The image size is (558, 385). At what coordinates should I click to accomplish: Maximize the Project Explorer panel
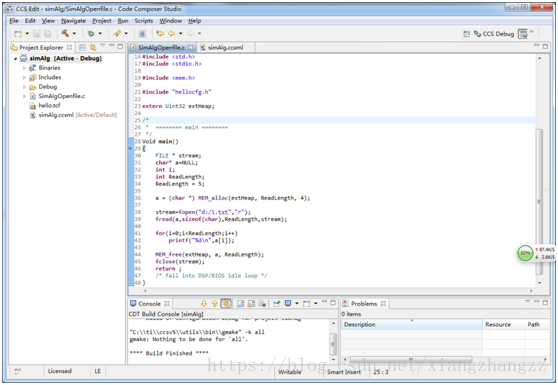(120, 46)
